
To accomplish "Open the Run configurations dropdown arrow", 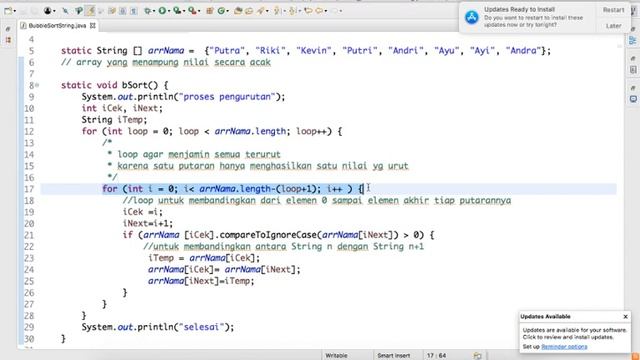I will [169, 11].
